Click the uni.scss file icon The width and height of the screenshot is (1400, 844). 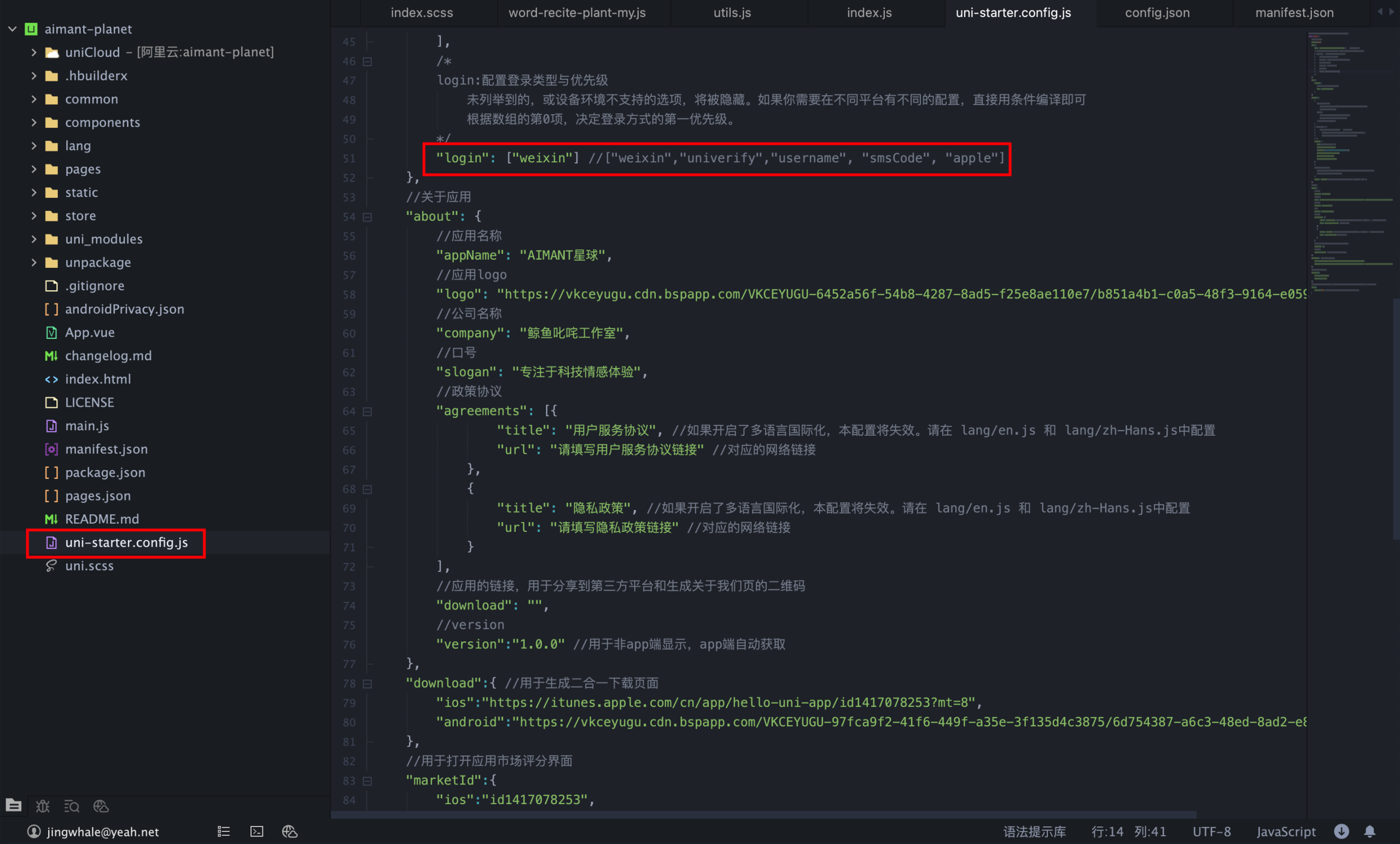[x=51, y=566]
